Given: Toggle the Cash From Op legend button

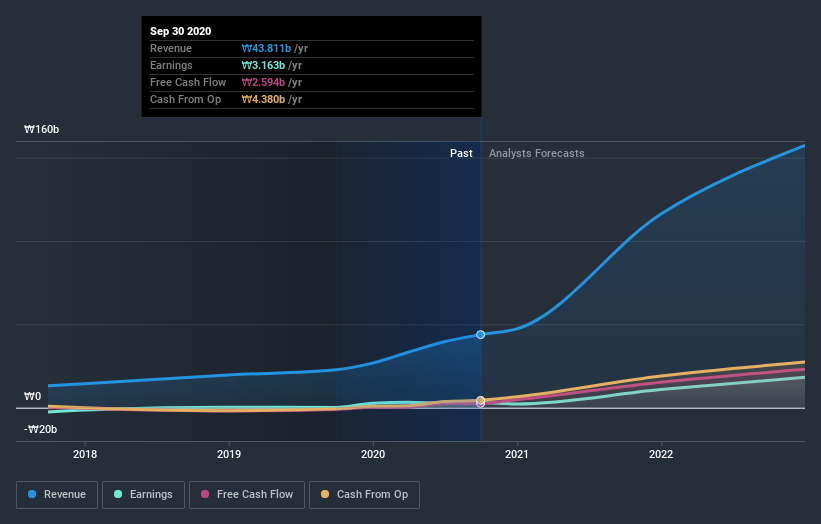Looking at the screenshot, I should (x=364, y=495).
